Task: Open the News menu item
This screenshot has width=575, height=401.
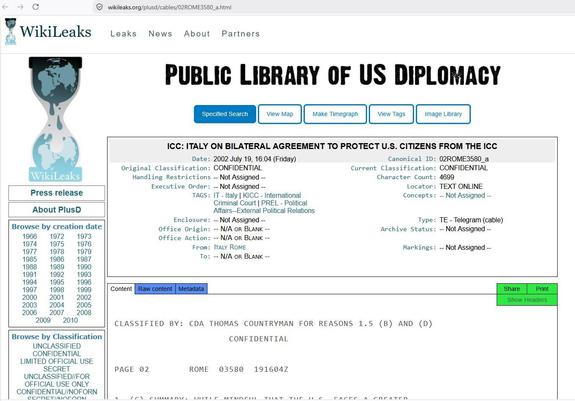Action: click(160, 34)
